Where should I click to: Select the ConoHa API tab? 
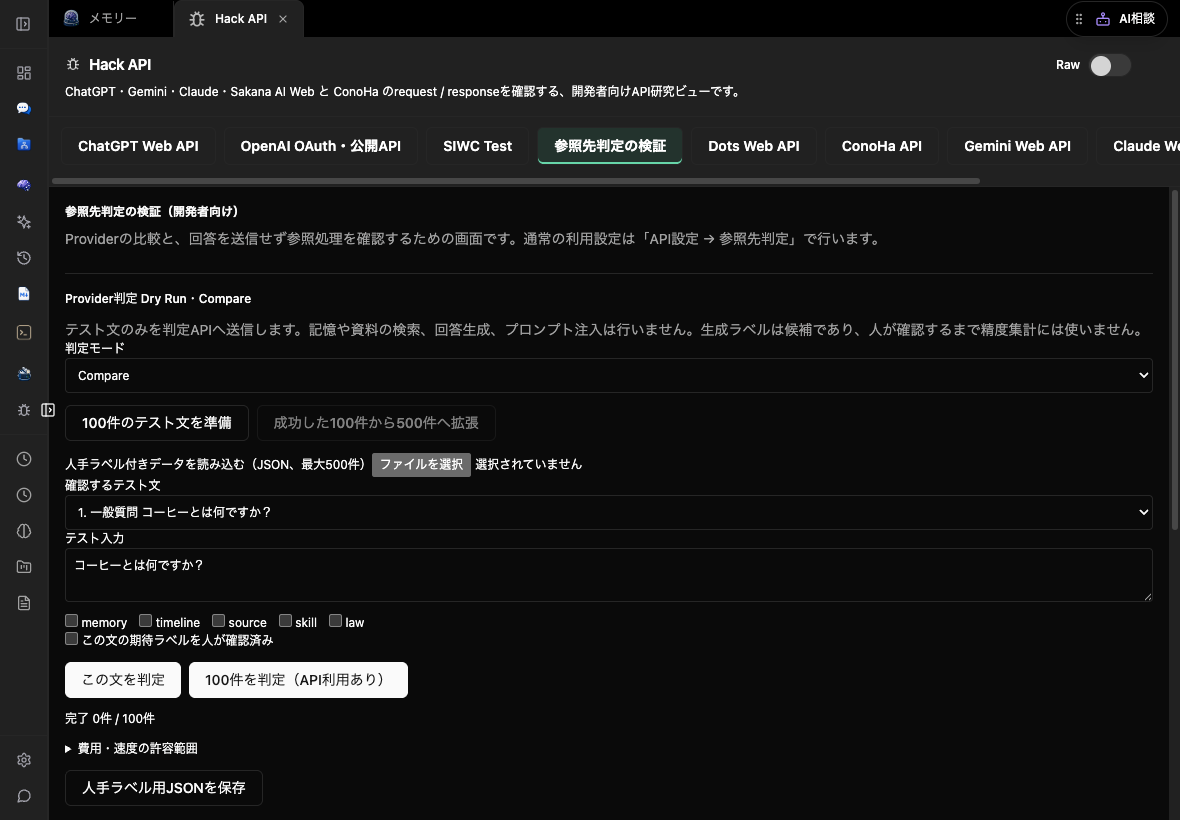[x=881, y=146]
